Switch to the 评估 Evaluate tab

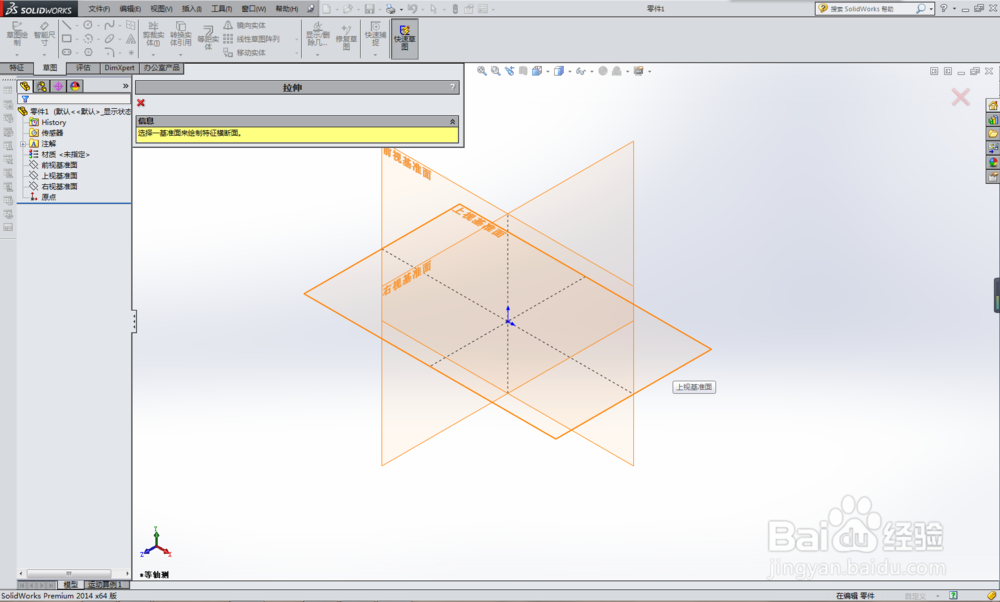click(83, 68)
